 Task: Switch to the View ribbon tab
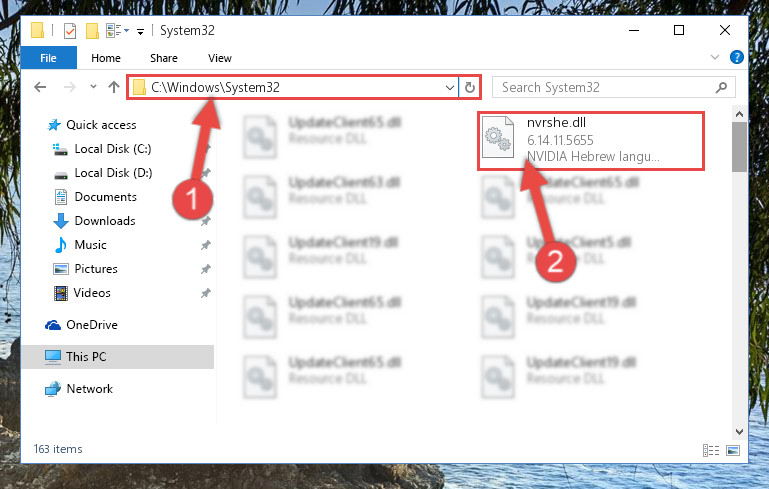220,58
